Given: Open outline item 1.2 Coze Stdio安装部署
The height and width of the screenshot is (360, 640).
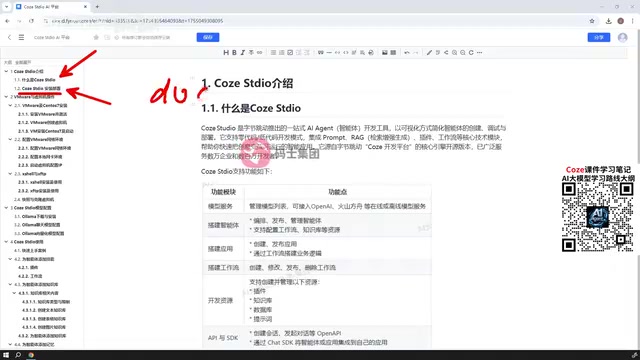Looking at the screenshot, I should click(x=37, y=89).
